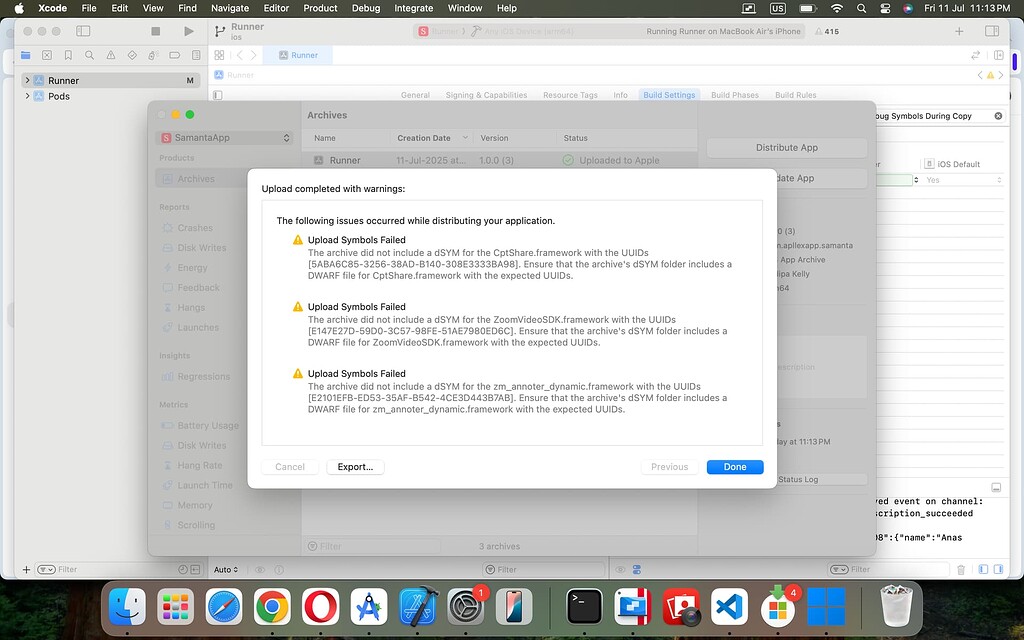Open the Source Control navigator icon

47,56
